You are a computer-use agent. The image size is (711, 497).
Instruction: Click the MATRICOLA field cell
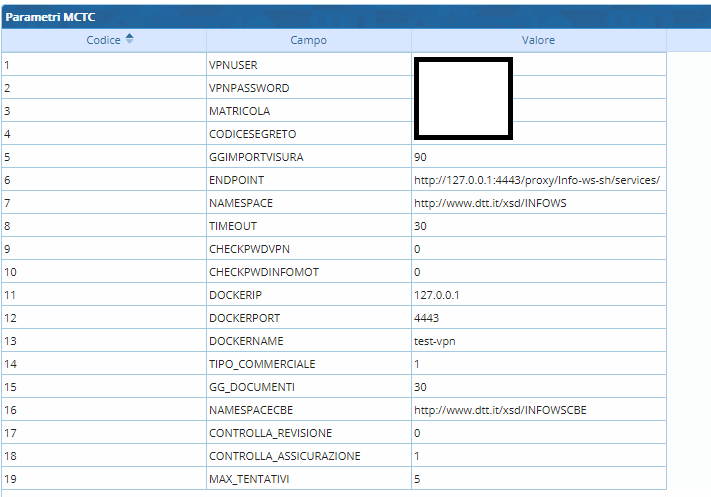(239, 111)
